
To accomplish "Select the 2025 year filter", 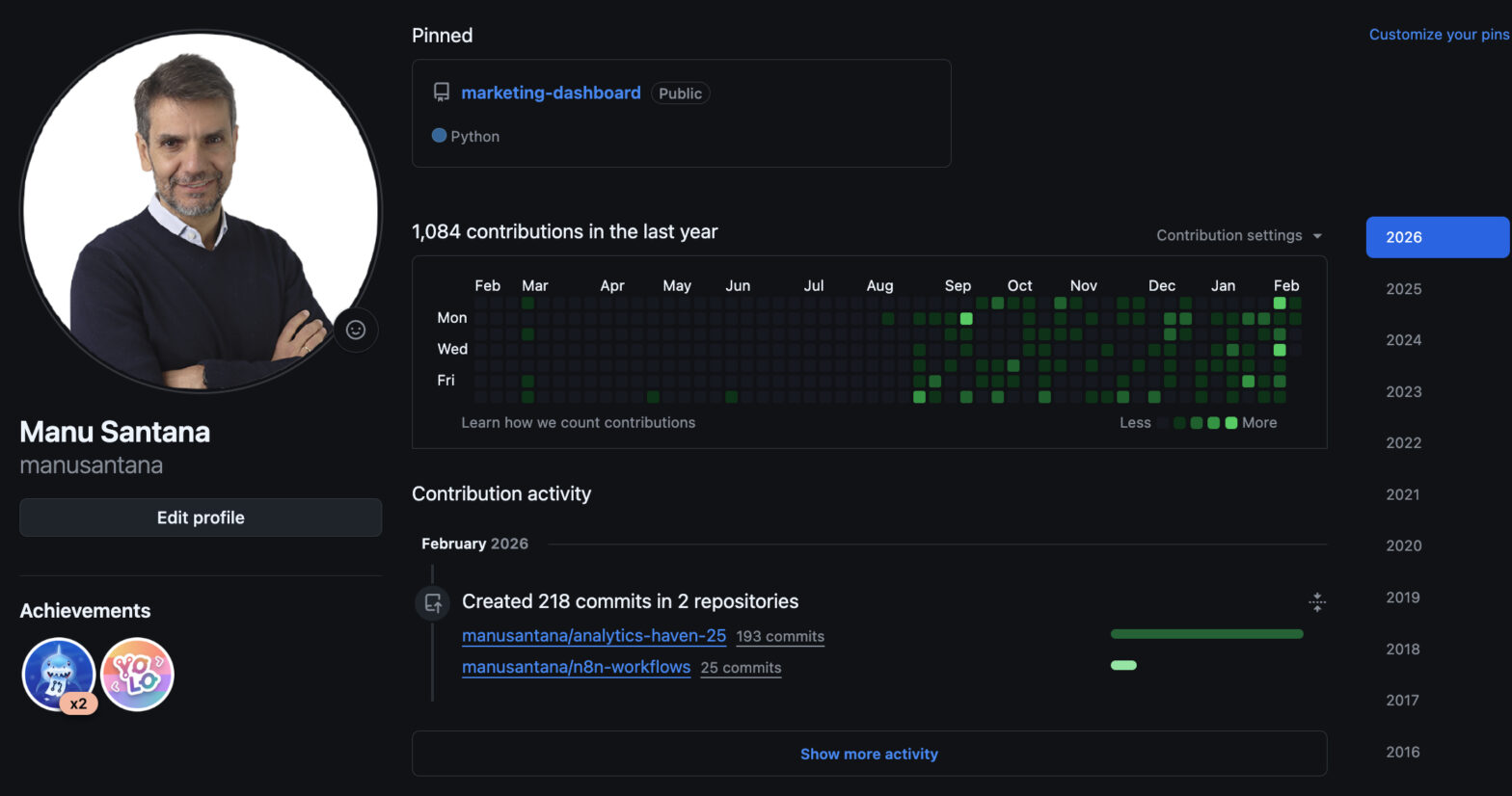I will pyautogui.click(x=1404, y=289).
